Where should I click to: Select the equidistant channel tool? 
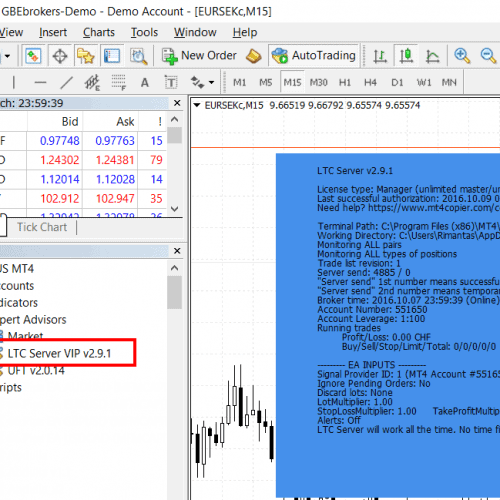[92, 82]
